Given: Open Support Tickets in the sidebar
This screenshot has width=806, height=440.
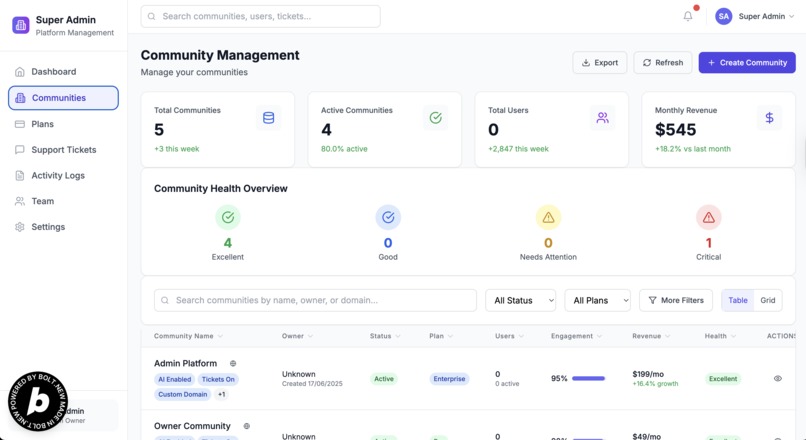Looking at the screenshot, I should [63, 150].
